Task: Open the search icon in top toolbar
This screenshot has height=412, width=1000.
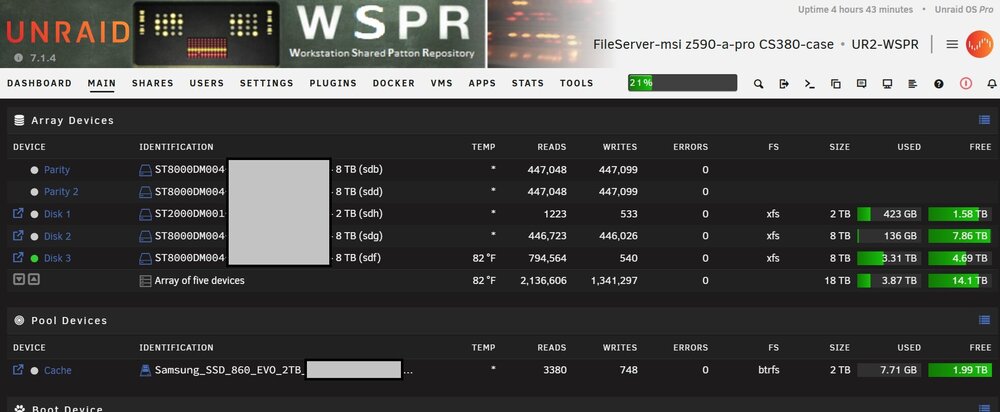Action: [758, 84]
